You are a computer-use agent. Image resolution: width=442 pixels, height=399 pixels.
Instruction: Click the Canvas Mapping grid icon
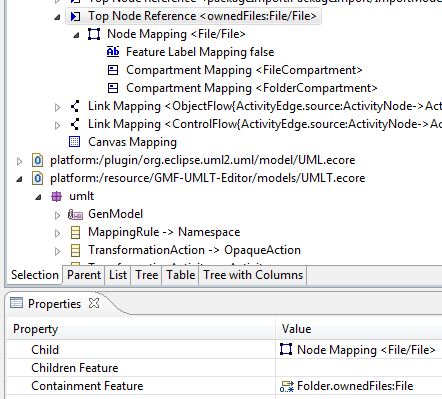(75, 142)
